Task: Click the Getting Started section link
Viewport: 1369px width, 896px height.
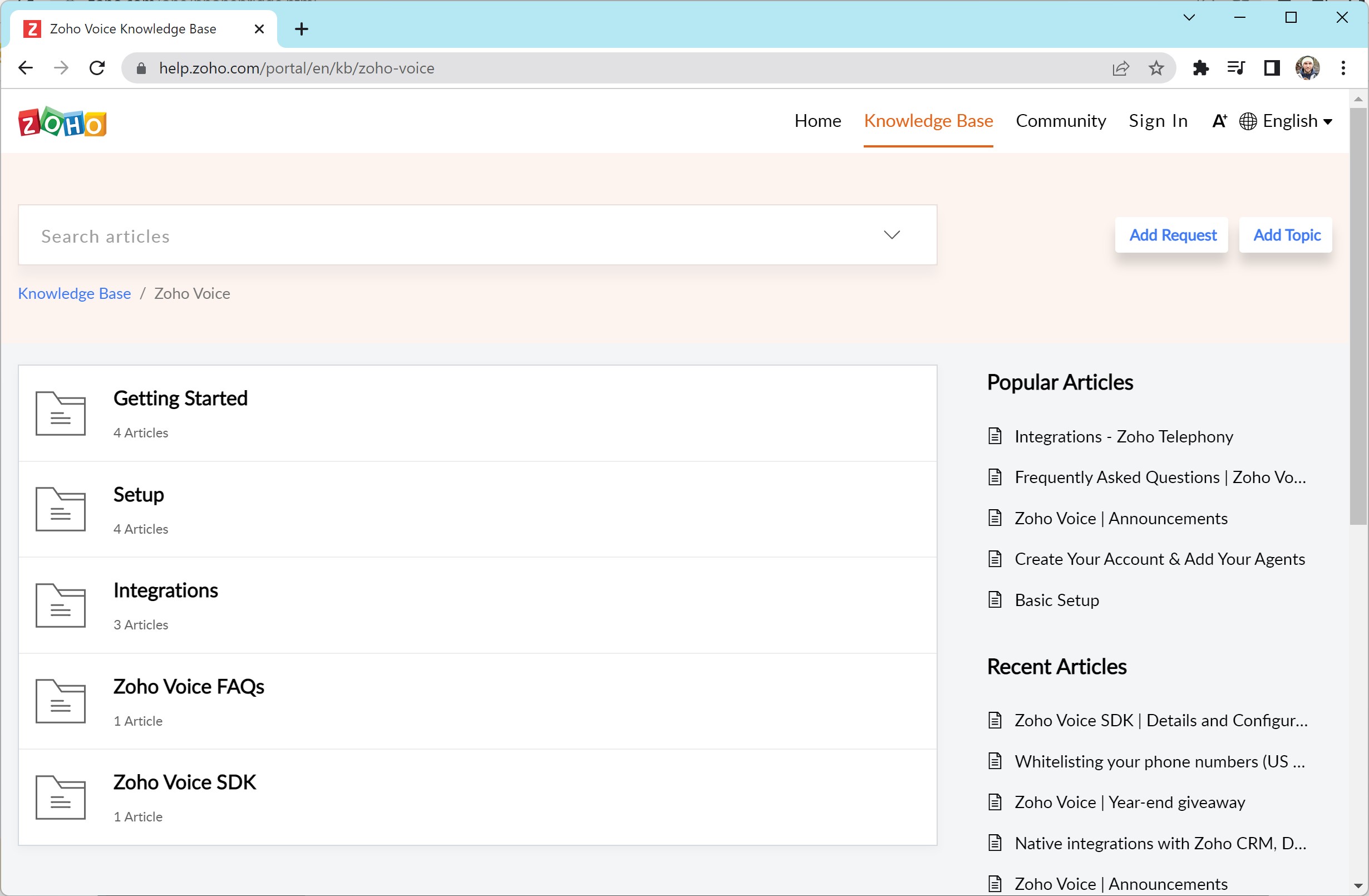Action: coord(181,397)
